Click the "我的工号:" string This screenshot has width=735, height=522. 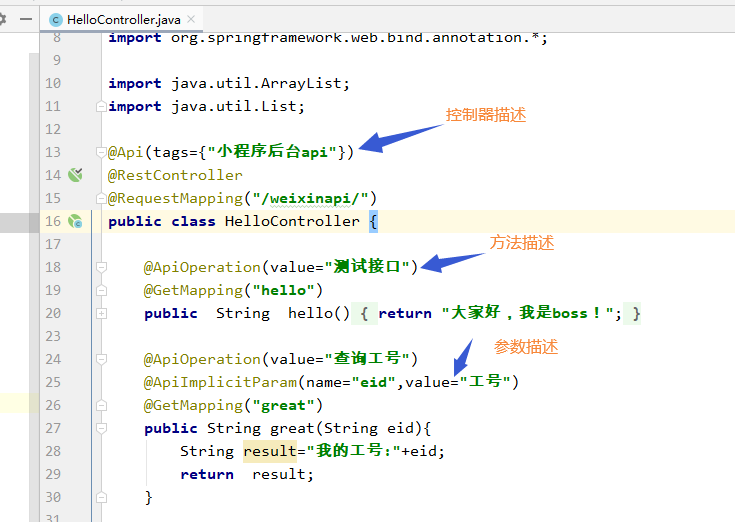point(353,450)
